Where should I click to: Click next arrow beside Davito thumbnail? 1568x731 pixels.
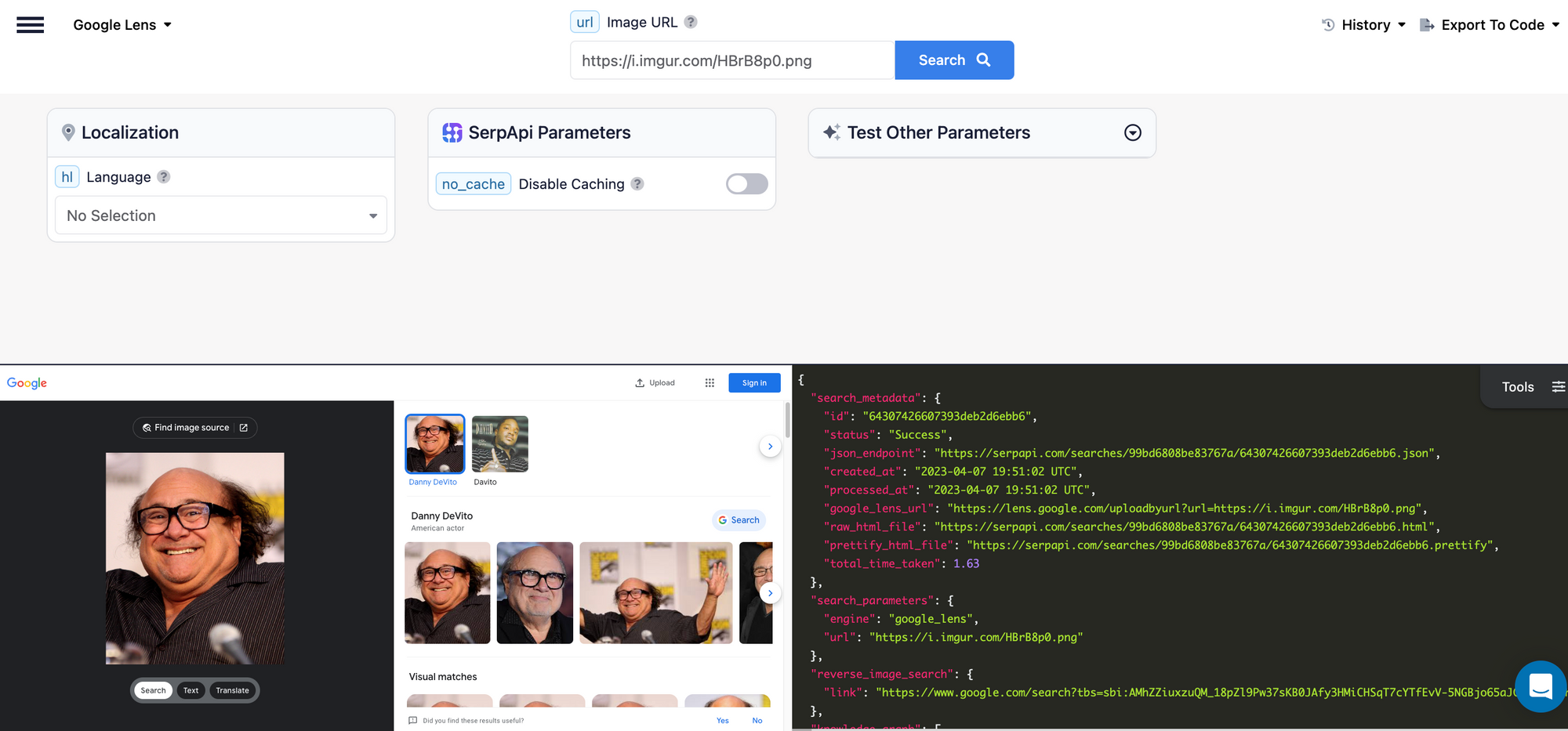click(x=770, y=447)
